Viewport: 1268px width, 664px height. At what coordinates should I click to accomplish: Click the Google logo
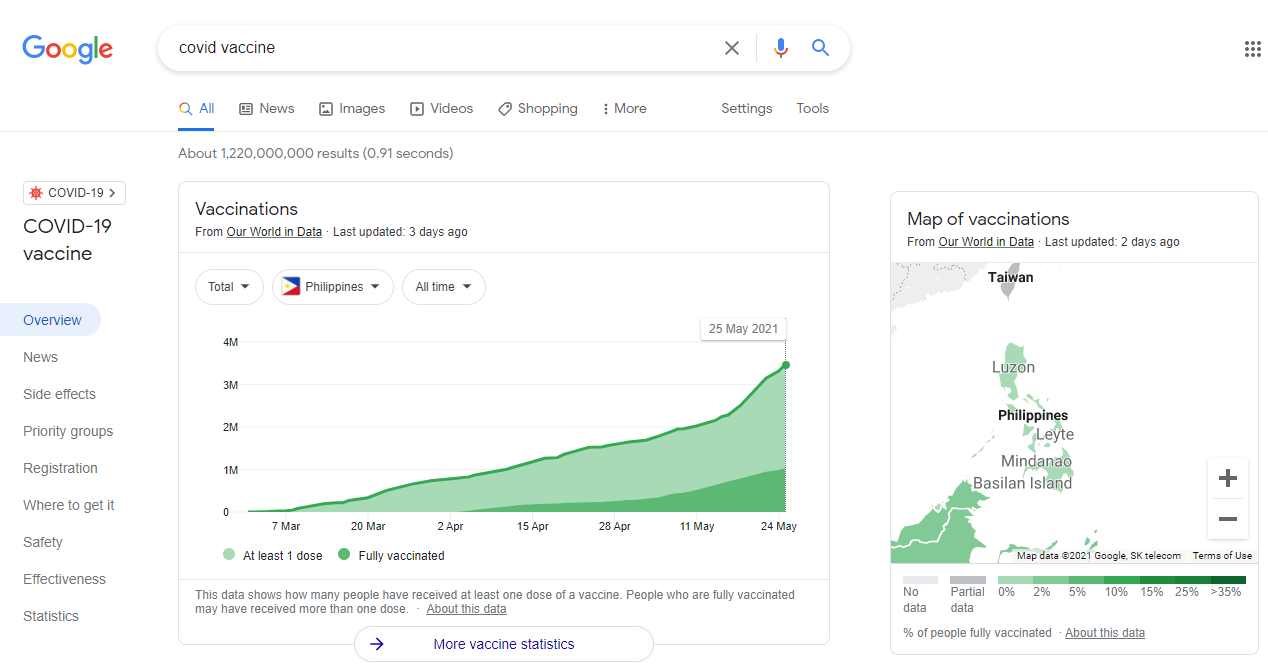coord(67,48)
